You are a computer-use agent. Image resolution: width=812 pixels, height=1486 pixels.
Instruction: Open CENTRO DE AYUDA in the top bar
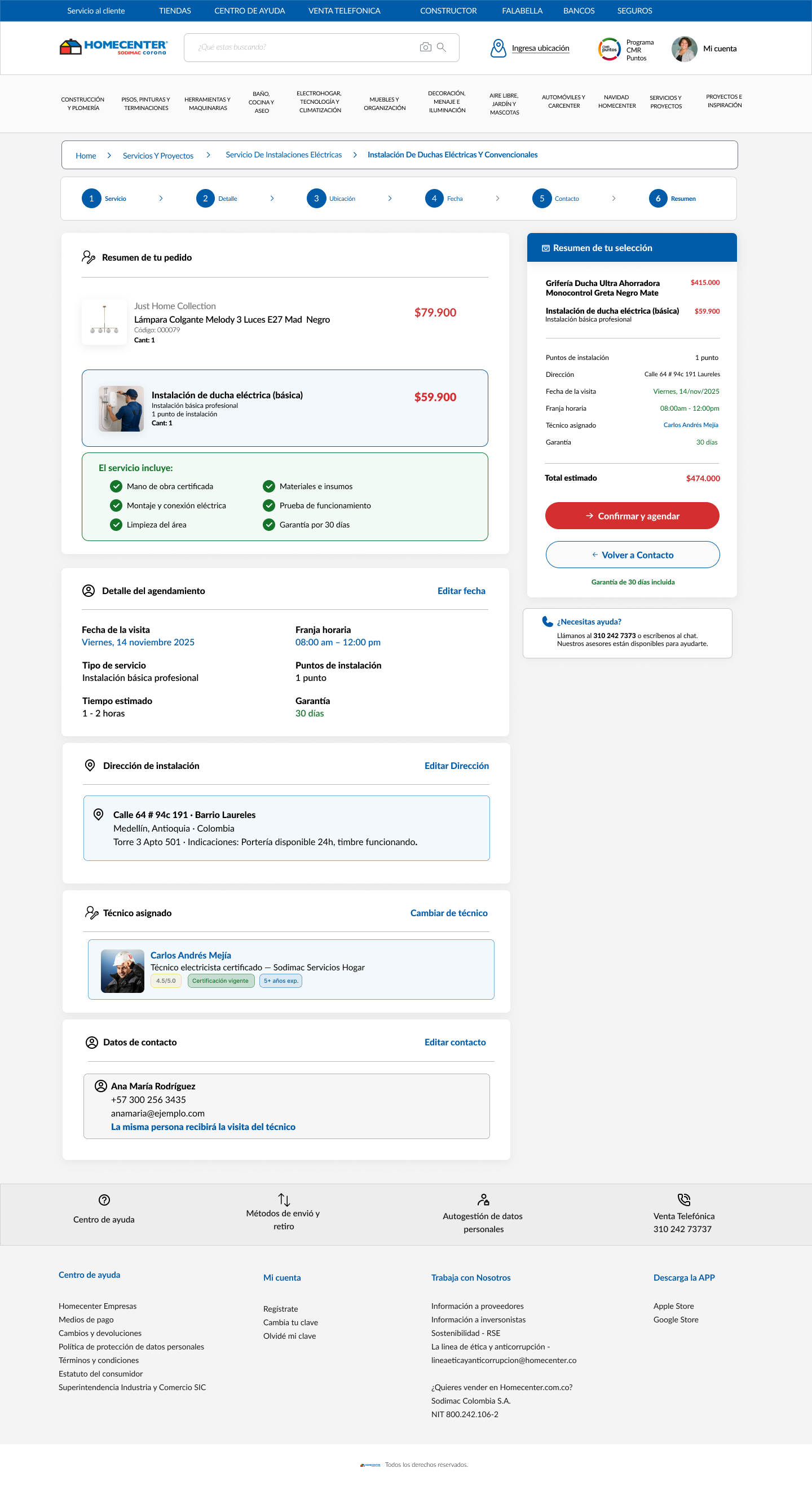(x=250, y=11)
